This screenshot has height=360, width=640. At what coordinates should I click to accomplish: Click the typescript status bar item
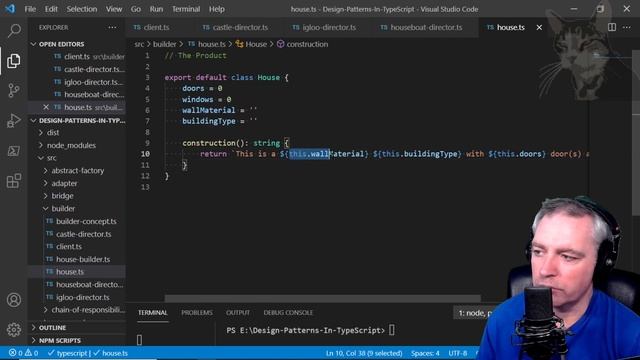coord(68,353)
